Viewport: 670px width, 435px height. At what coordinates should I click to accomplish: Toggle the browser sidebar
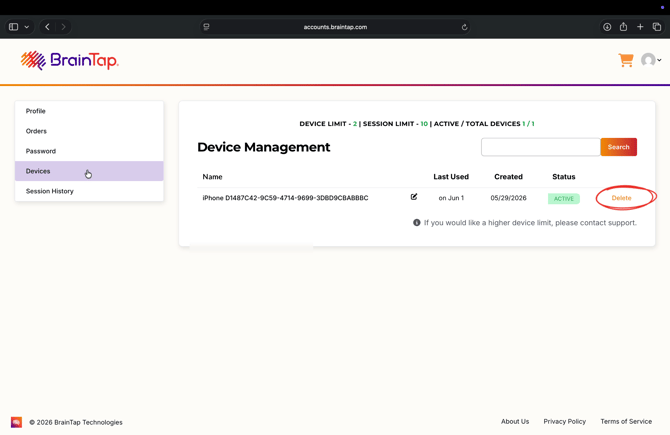pyautogui.click(x=14, y=27)
